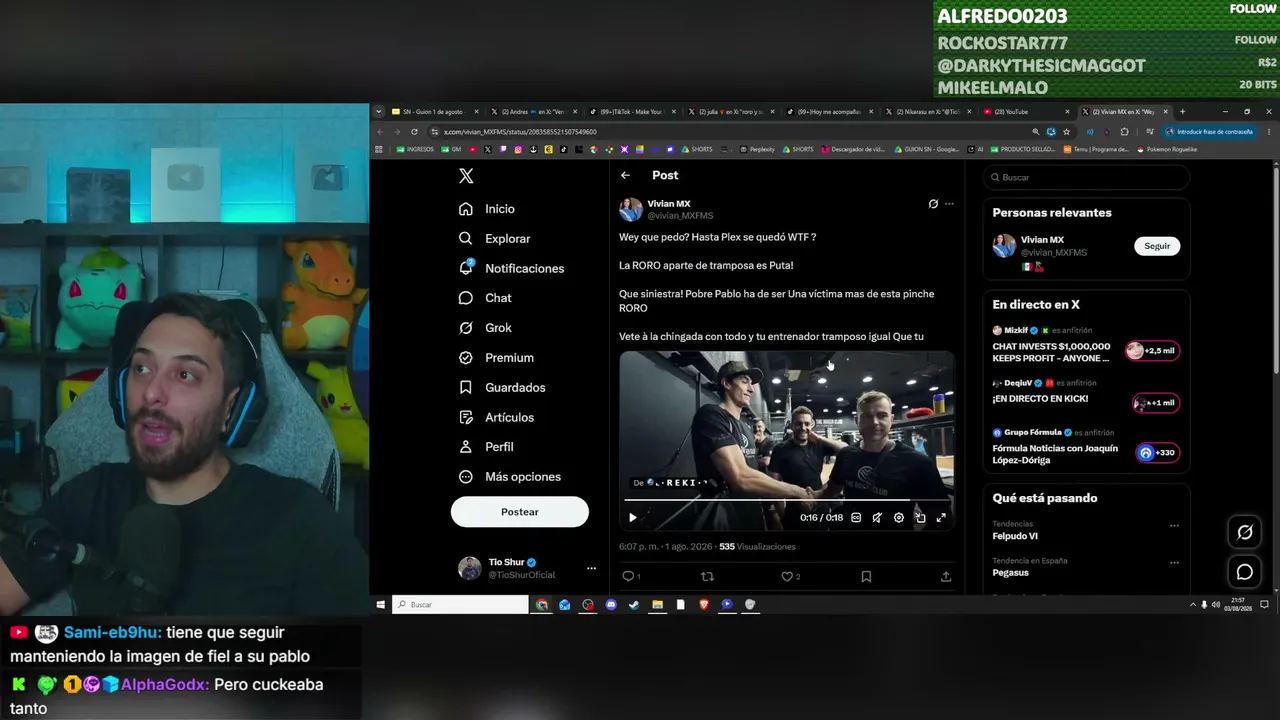Open Guardados bookmarks in the sidebar
Viewport: 1280px width, 720px height.
pos(501,387)
